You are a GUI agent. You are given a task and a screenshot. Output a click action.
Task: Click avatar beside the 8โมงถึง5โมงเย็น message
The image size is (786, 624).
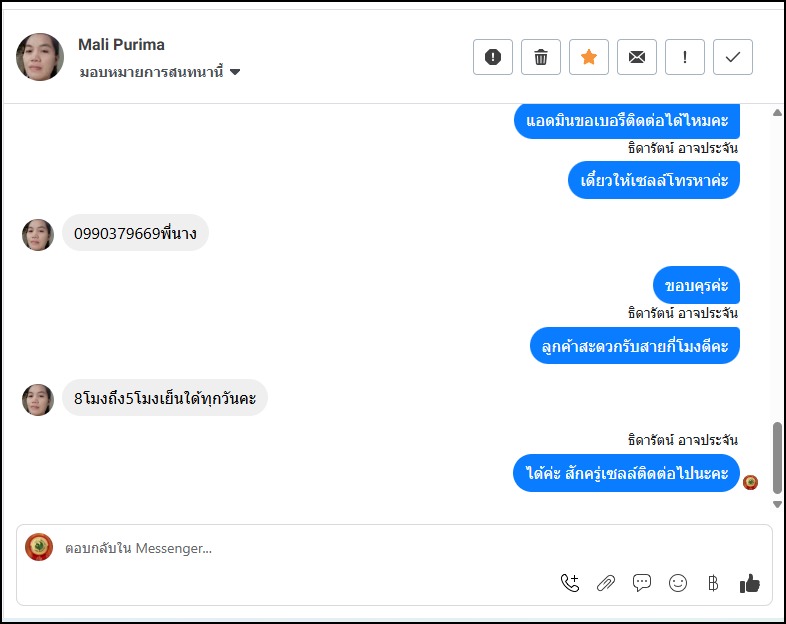[x=38, y=399]
